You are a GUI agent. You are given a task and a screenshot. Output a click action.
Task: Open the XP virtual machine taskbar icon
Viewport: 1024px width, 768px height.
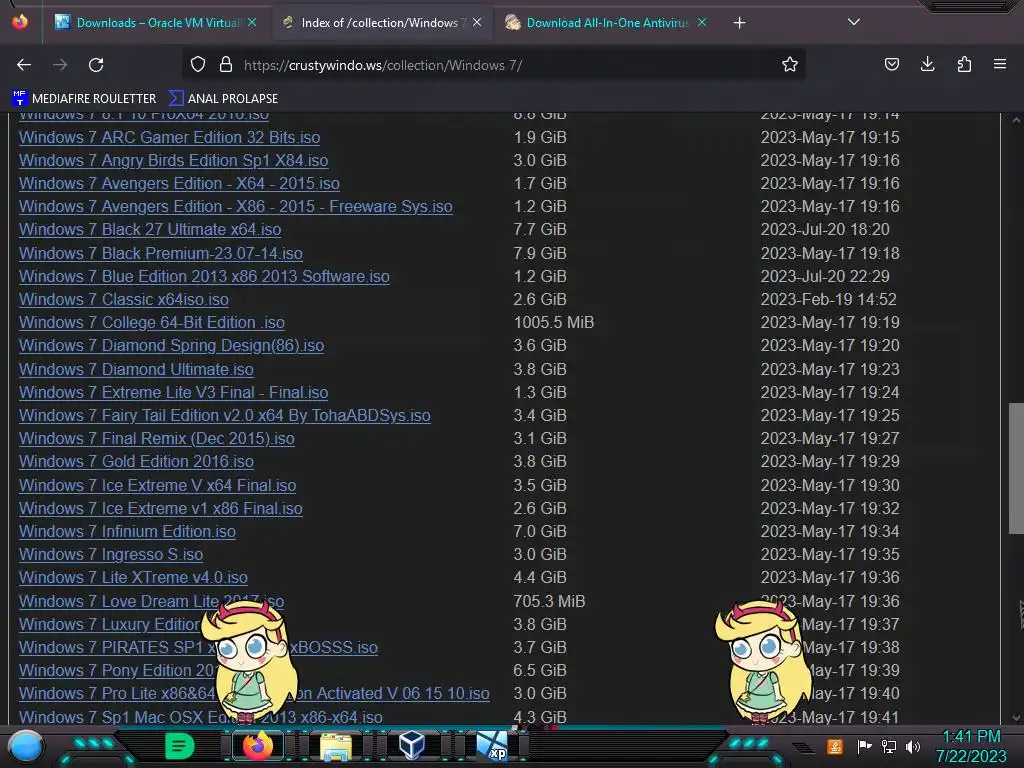492,746
